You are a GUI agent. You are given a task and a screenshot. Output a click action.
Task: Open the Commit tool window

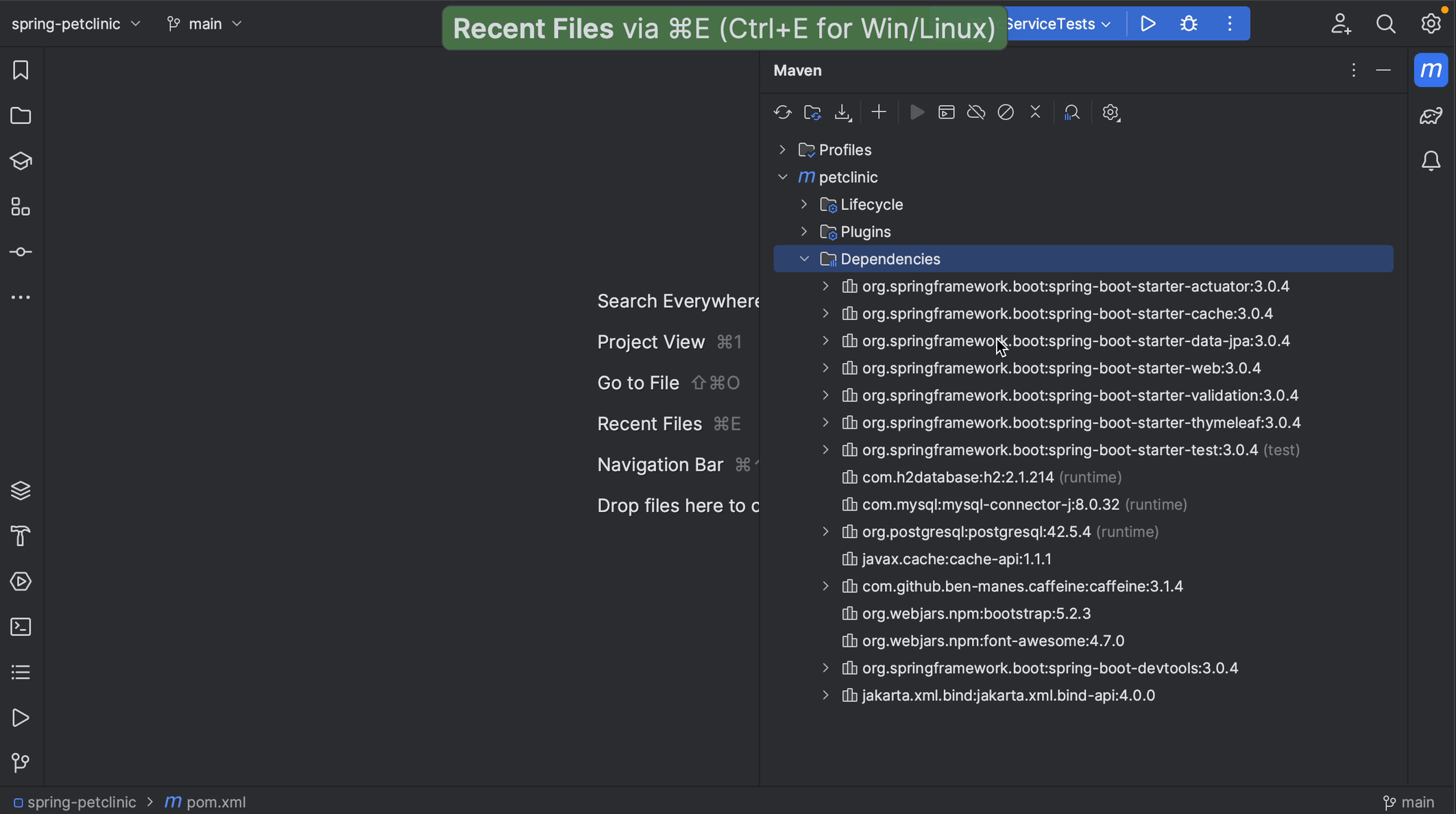[x=21, y=251]
